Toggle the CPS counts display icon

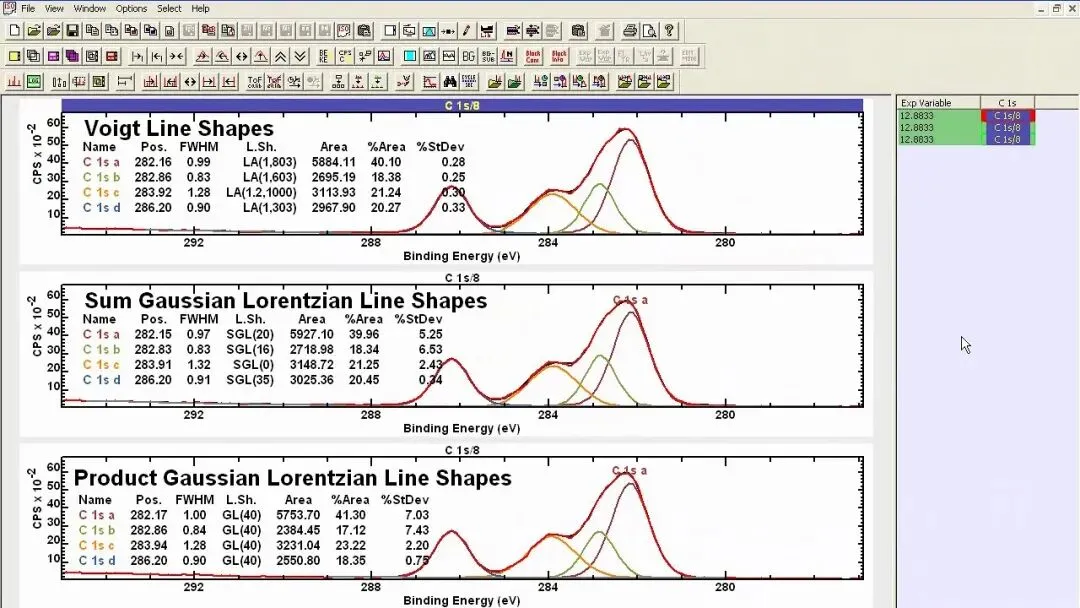tap(345, 56)
